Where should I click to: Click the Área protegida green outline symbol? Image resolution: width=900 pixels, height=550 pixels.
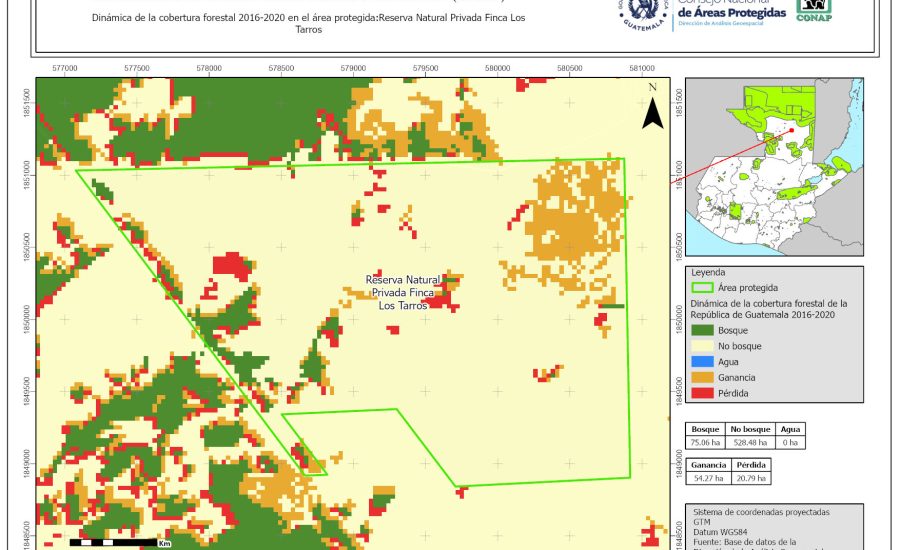pyautogui.click(x=701, y=287)
